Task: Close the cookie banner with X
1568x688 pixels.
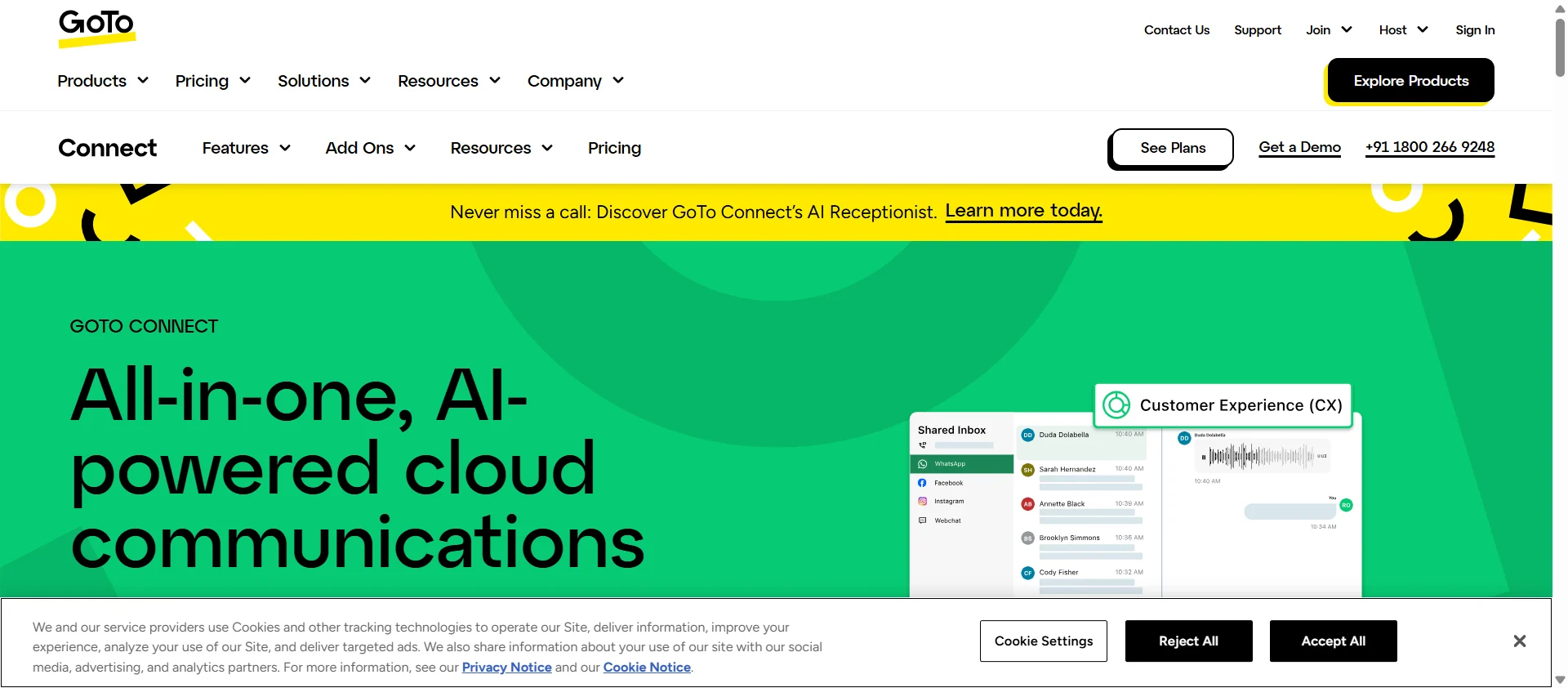Action: [1519, 641]
